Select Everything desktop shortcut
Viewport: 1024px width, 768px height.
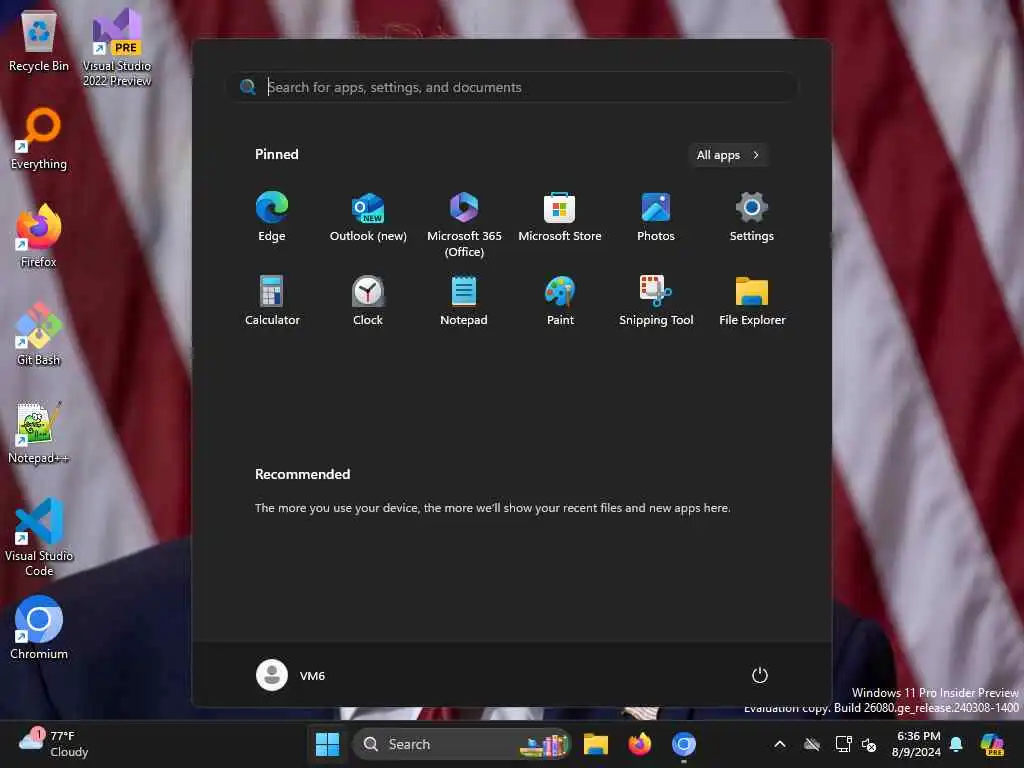pos(39,139)
